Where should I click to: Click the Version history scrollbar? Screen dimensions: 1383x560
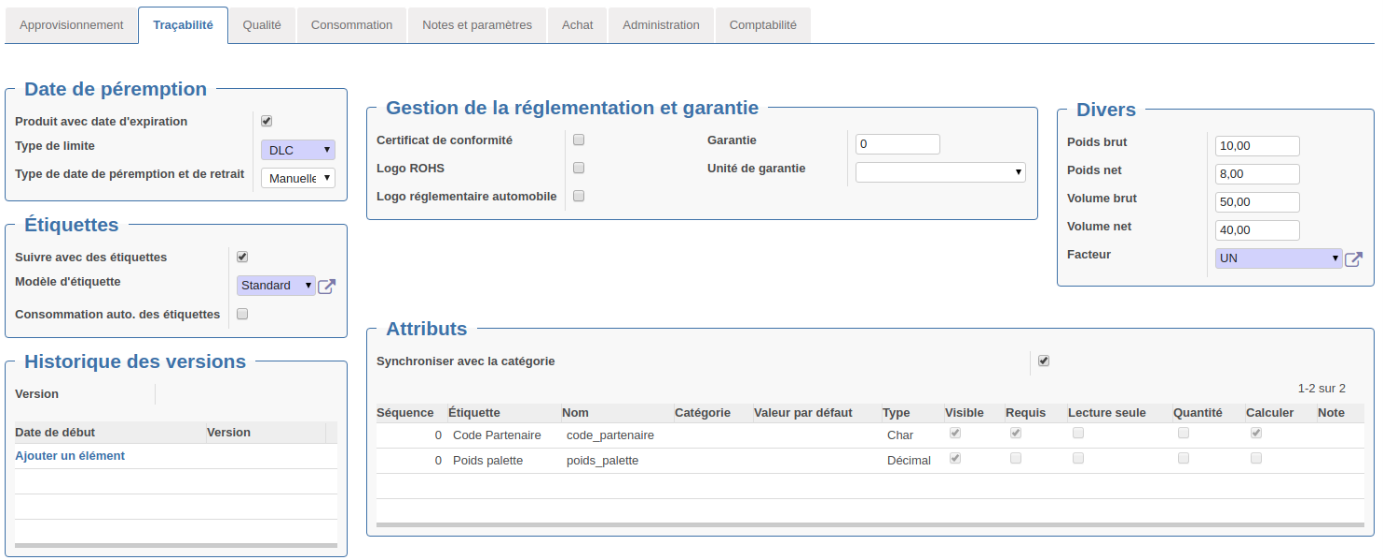176,545
